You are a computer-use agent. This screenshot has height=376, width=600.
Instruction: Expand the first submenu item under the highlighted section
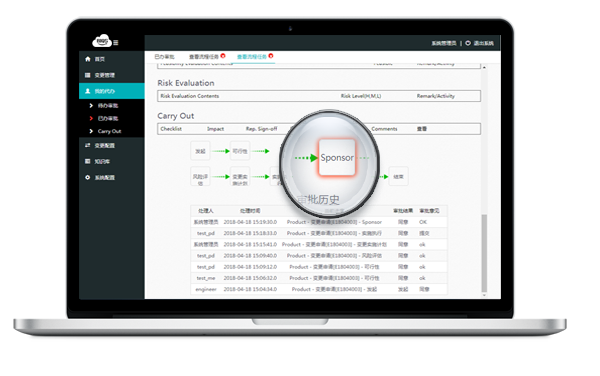tap(104, 105)
